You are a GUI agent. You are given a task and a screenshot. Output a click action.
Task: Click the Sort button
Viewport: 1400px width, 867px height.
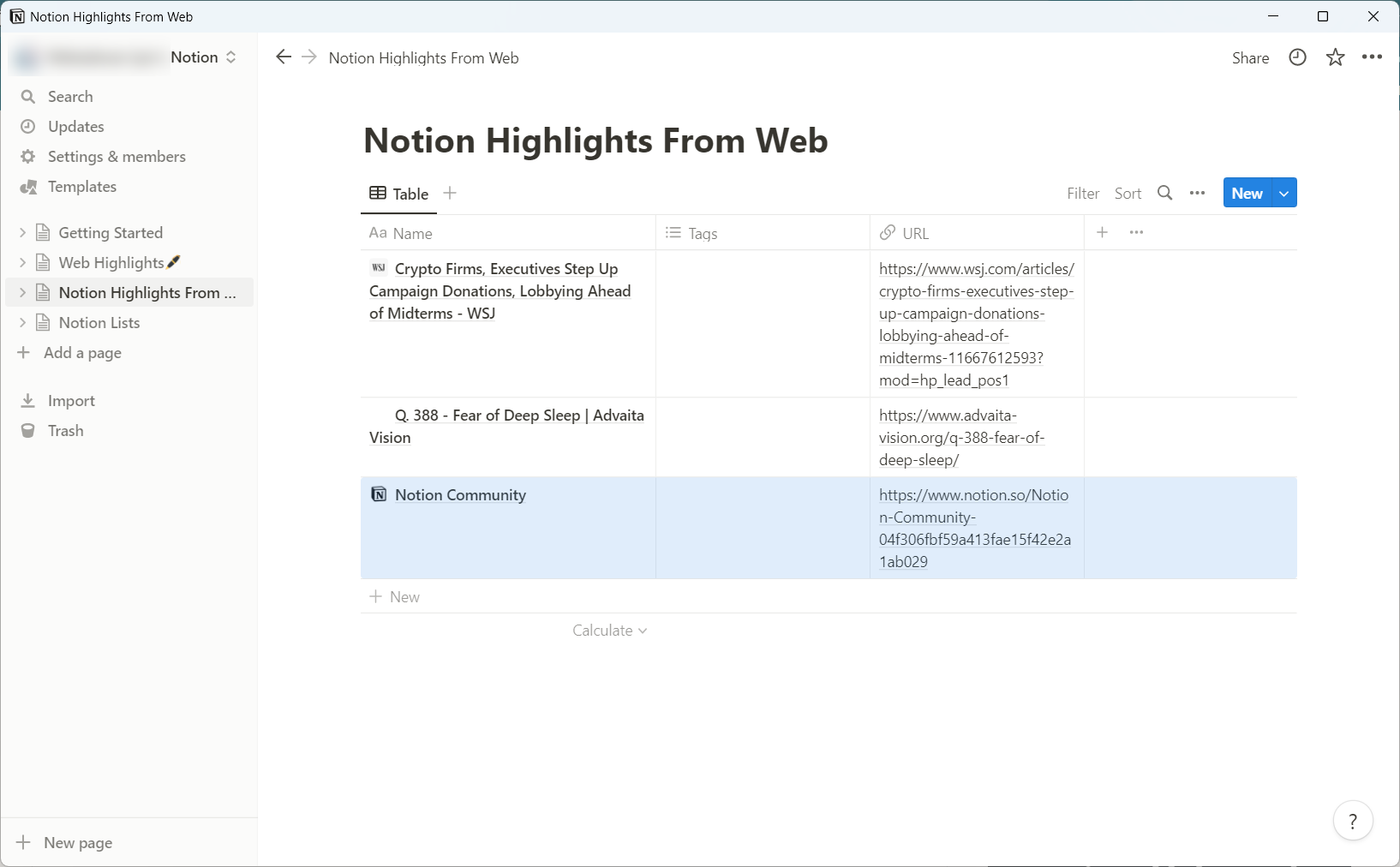(1128, 194)
